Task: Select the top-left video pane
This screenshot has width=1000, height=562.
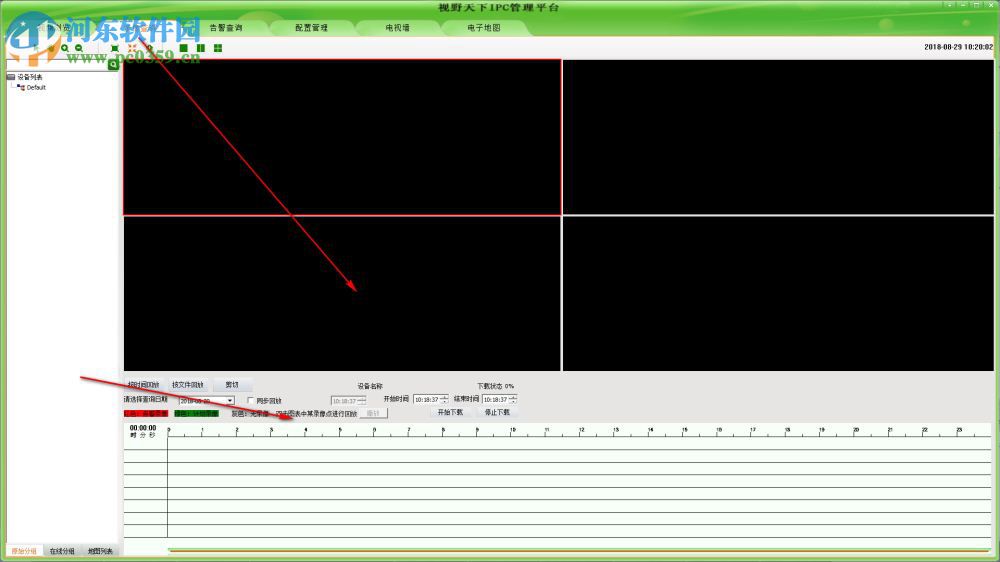Action: pyautogui.click(x=342, y=137)
